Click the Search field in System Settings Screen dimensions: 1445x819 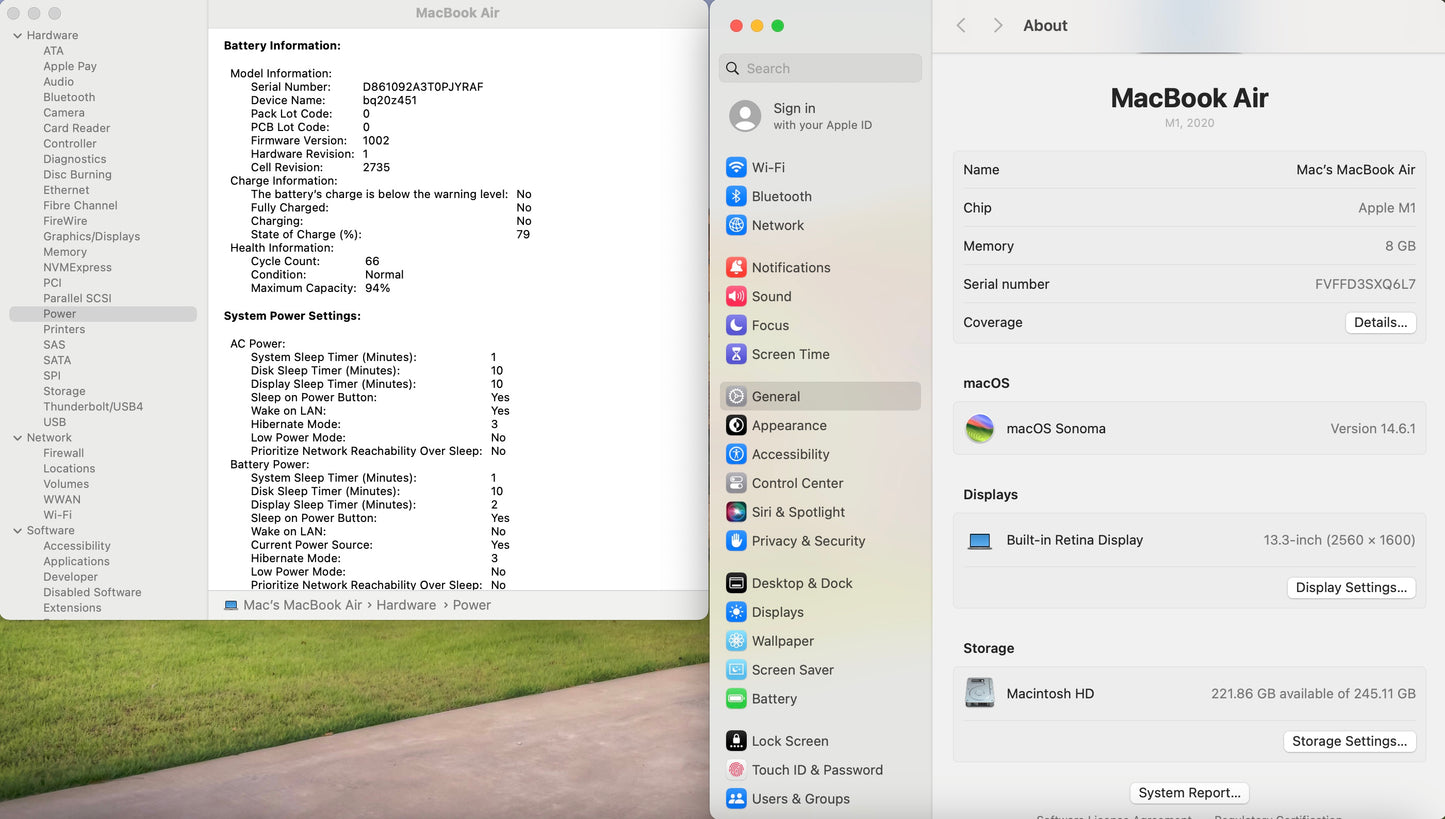pos(819,68)
